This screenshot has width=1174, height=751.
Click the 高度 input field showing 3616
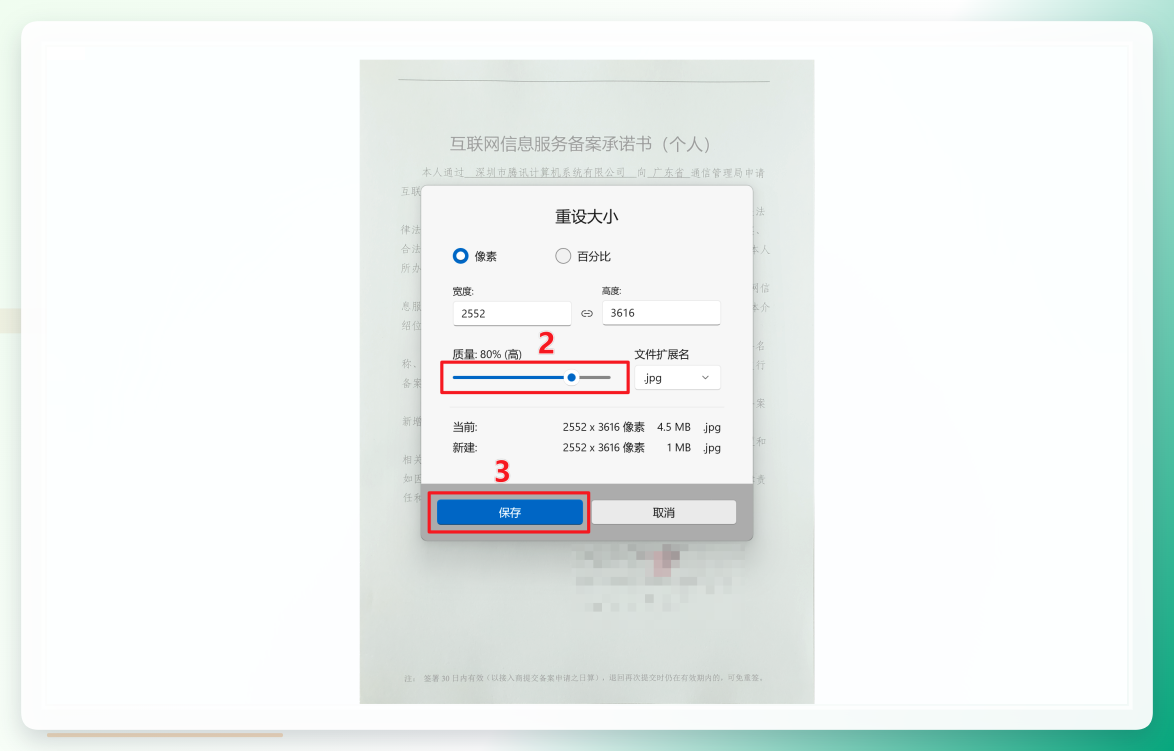[x=661, y=313]
